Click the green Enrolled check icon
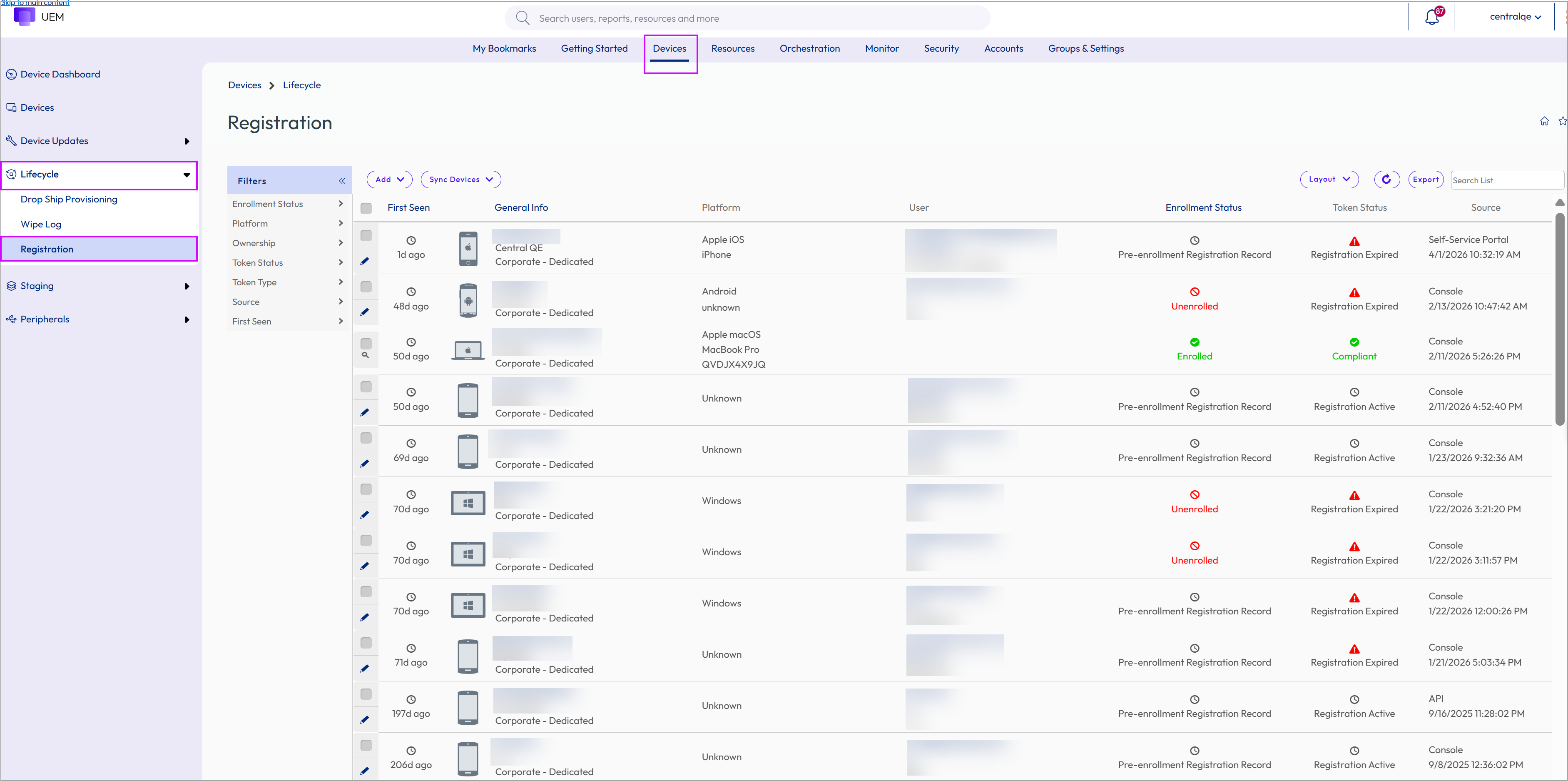1568x781 pixels. click(x=1194, y=342)
